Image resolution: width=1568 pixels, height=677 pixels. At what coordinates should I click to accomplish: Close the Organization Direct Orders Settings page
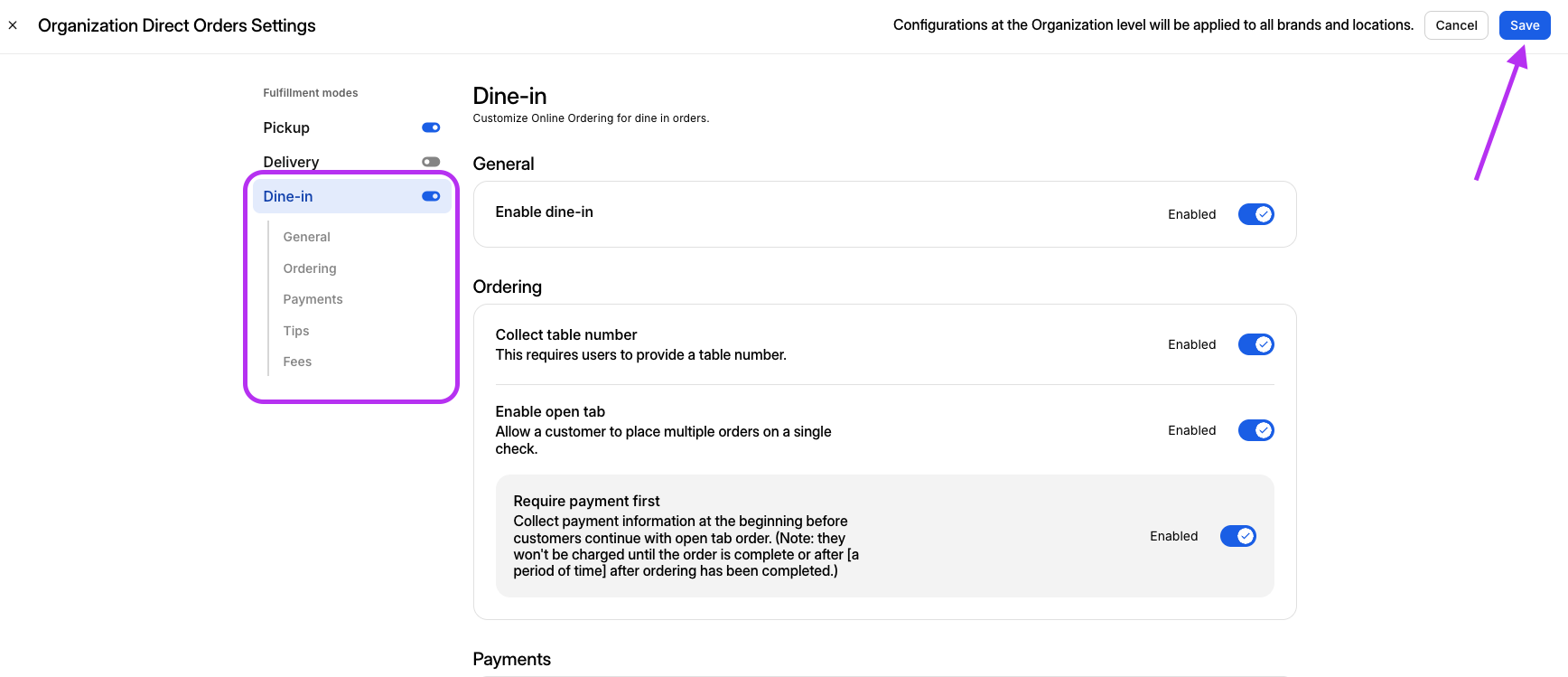[13, 25]
